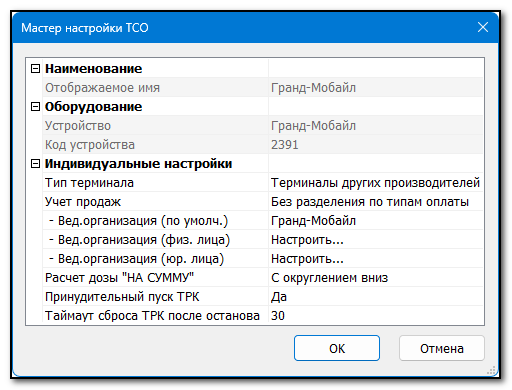The image size is (512, 390).
Task: Open the Учет продаж value field
Action: click(376, 202)
